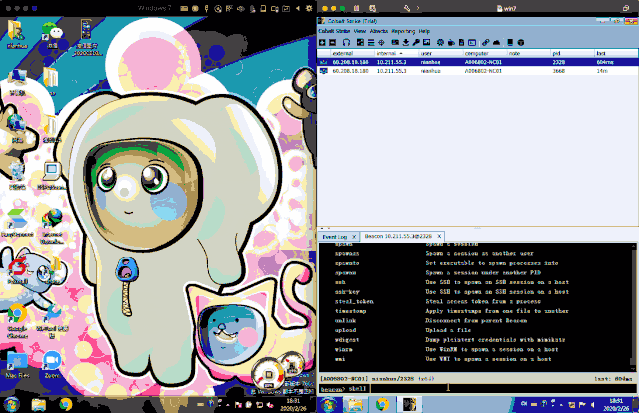This screenshot has height=413, width=639.
Task: Click the MS Office Macro document icon
Action: pos(461,42)
